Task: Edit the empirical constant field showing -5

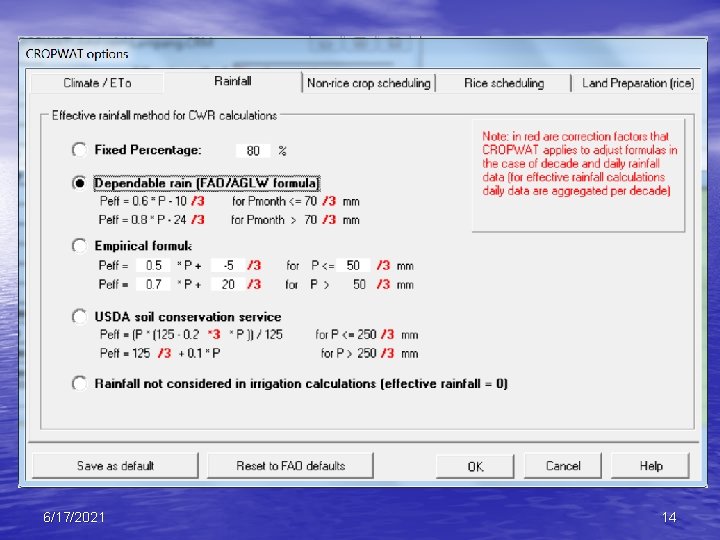Action: pyautogui.click(x=228, y=265)
